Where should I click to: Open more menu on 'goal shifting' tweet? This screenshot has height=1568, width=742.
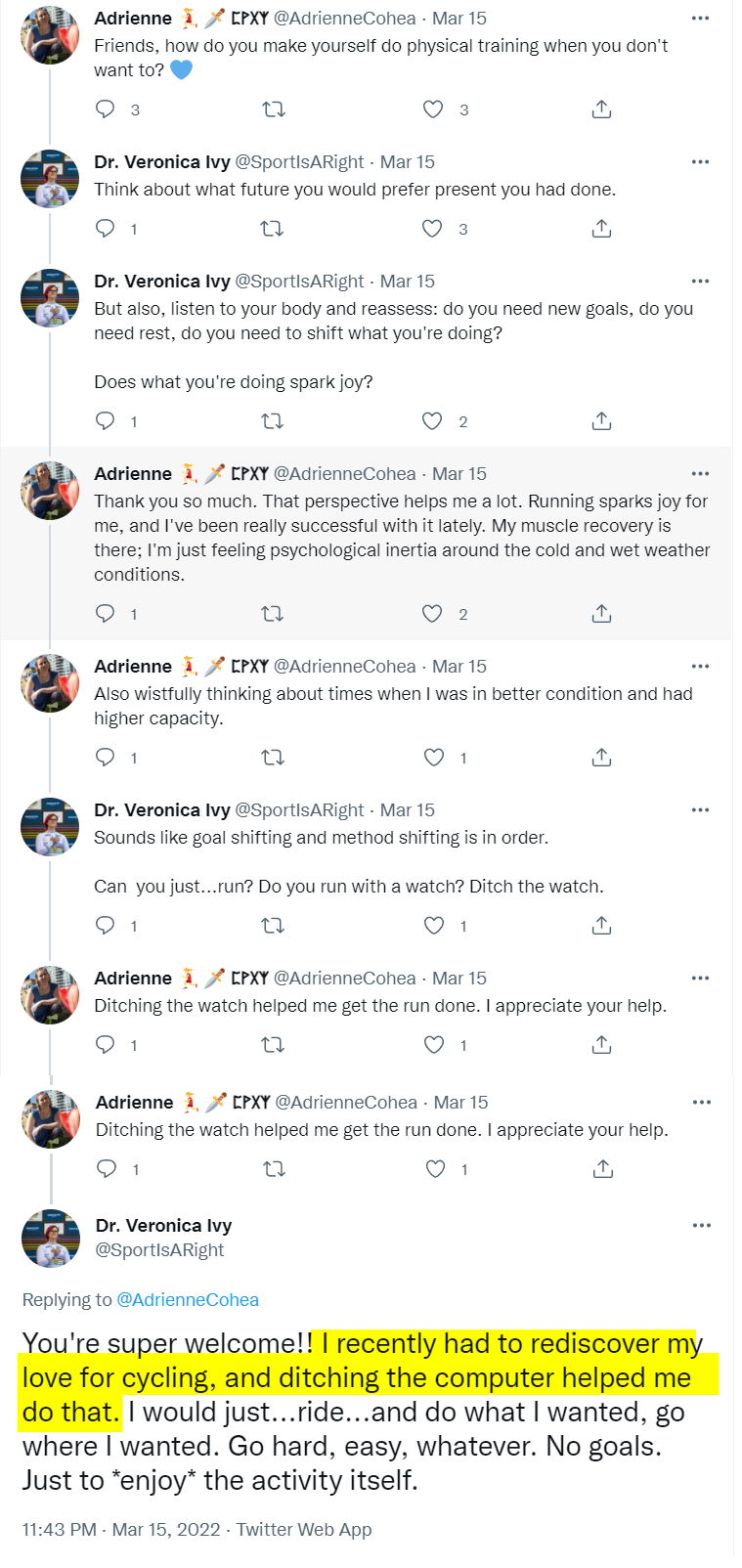click(700, 809)
